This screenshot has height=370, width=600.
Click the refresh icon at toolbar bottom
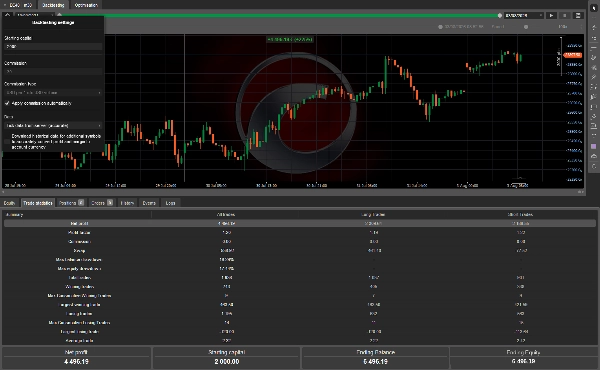pyautogui.click(x=594, y=166)
